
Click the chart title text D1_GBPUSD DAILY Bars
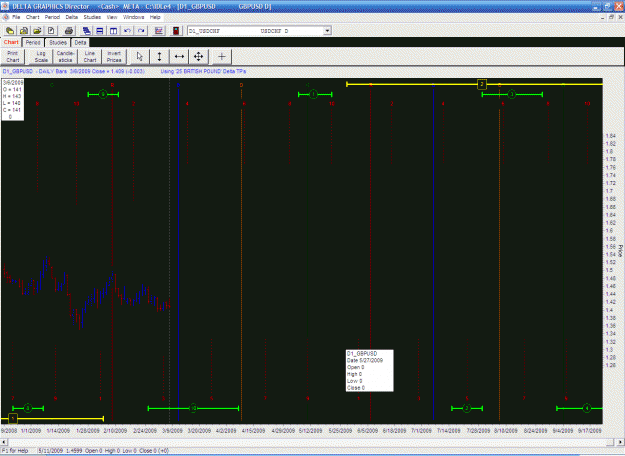[x=74, y=71]
